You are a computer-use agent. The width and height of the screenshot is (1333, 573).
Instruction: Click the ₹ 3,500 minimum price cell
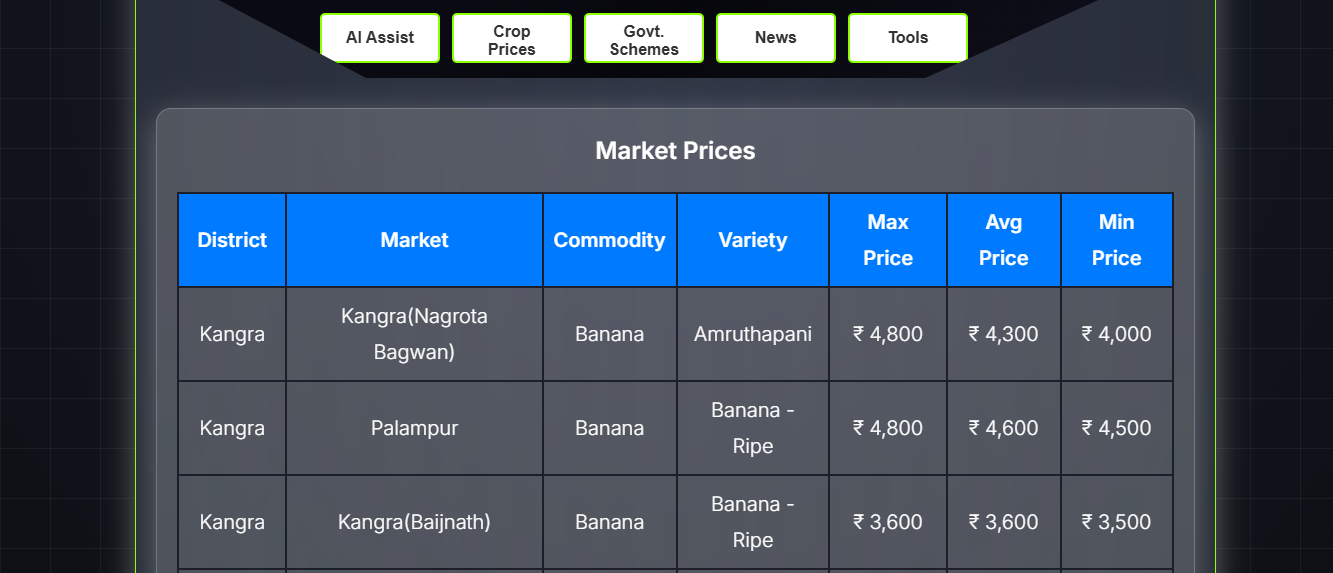tap(1117, 522)
